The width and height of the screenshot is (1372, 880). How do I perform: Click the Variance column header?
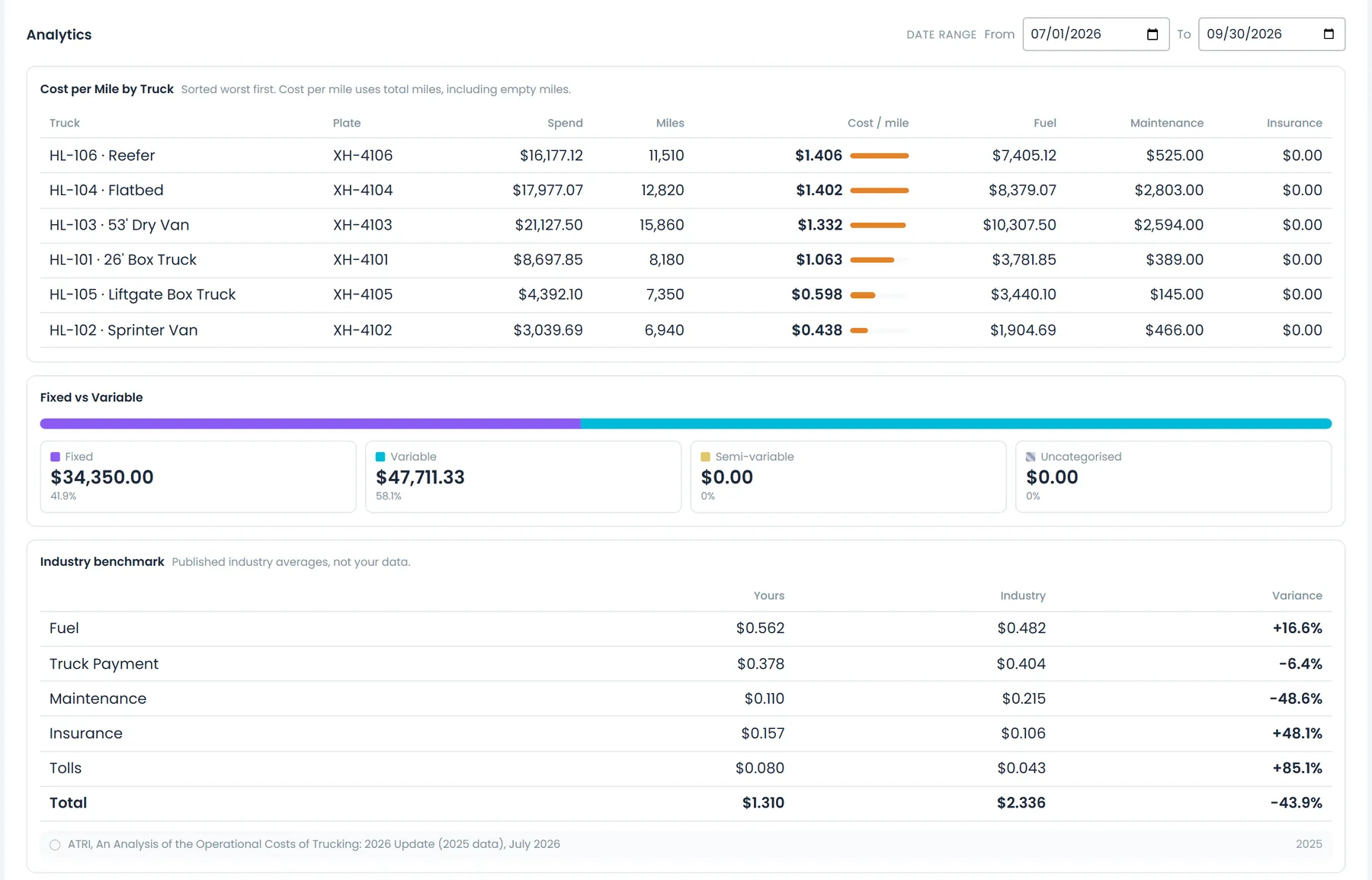pos(1297,596)
